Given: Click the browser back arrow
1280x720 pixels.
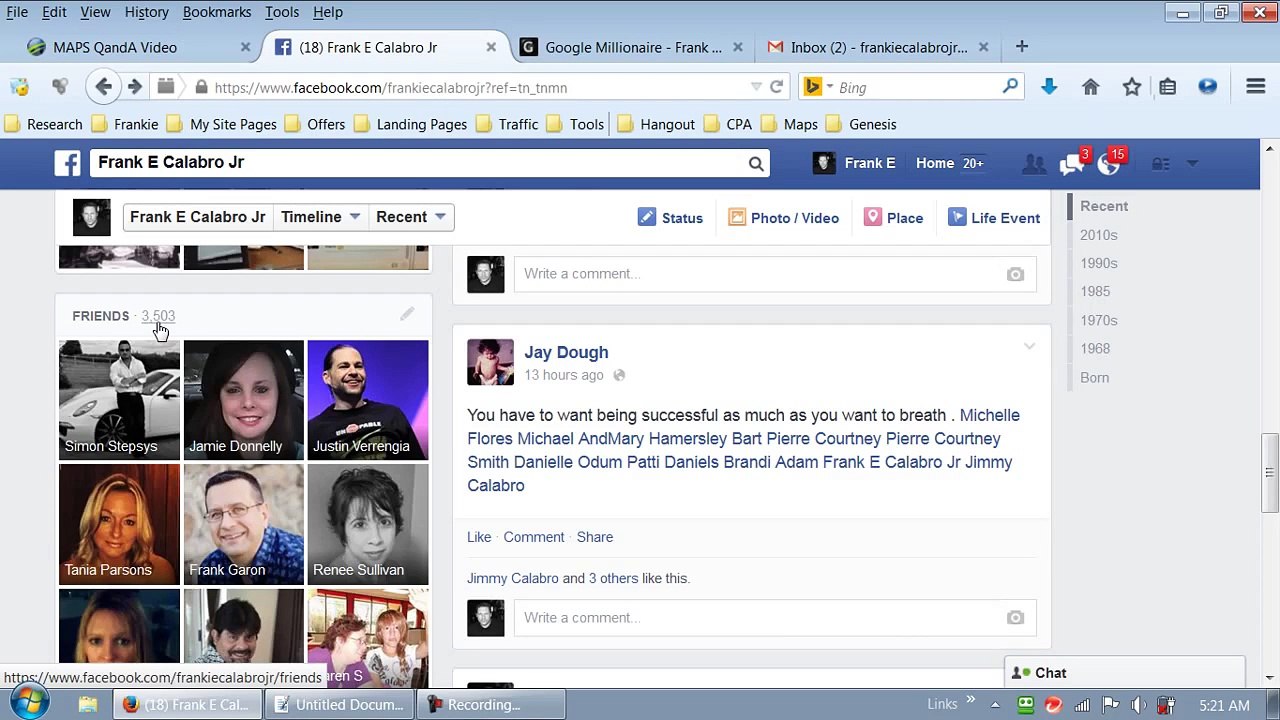Looking at the screenshot, I should click(x=103, y=87).
